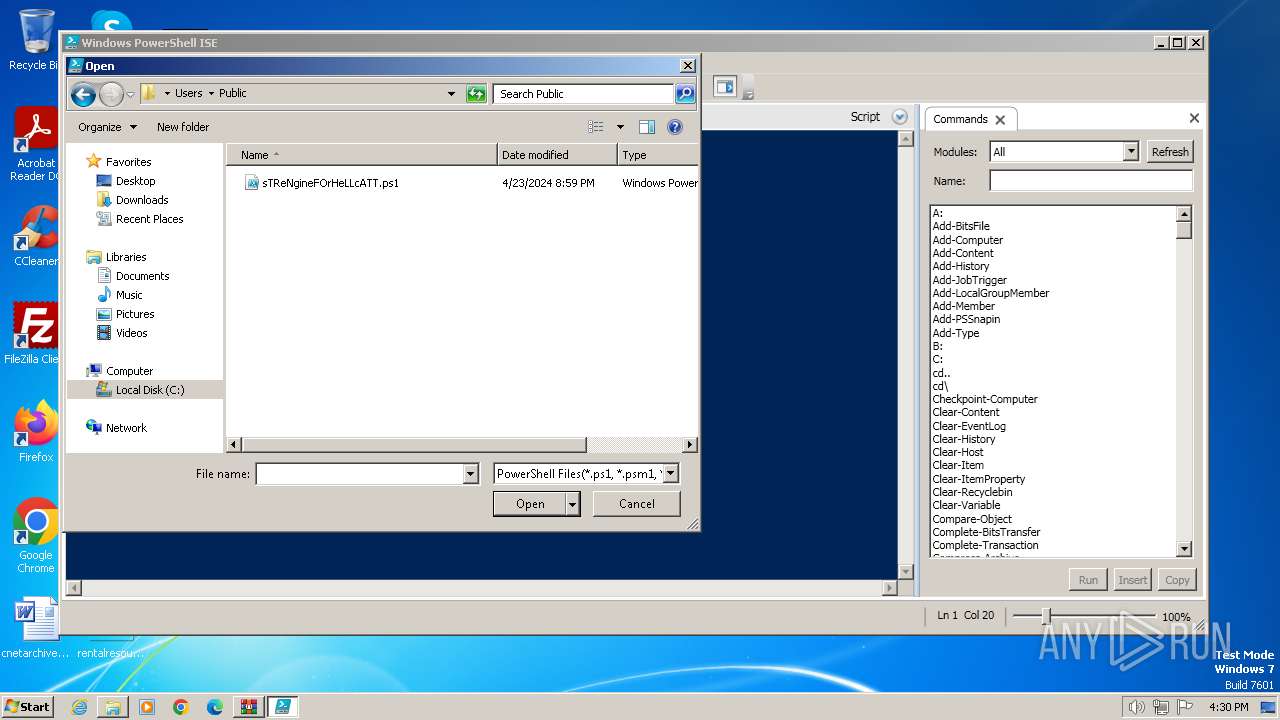Image resolution: width=1280 pixels, height=720 pixels.
Task: Sort by Type column header
Action: click(657, 155)
